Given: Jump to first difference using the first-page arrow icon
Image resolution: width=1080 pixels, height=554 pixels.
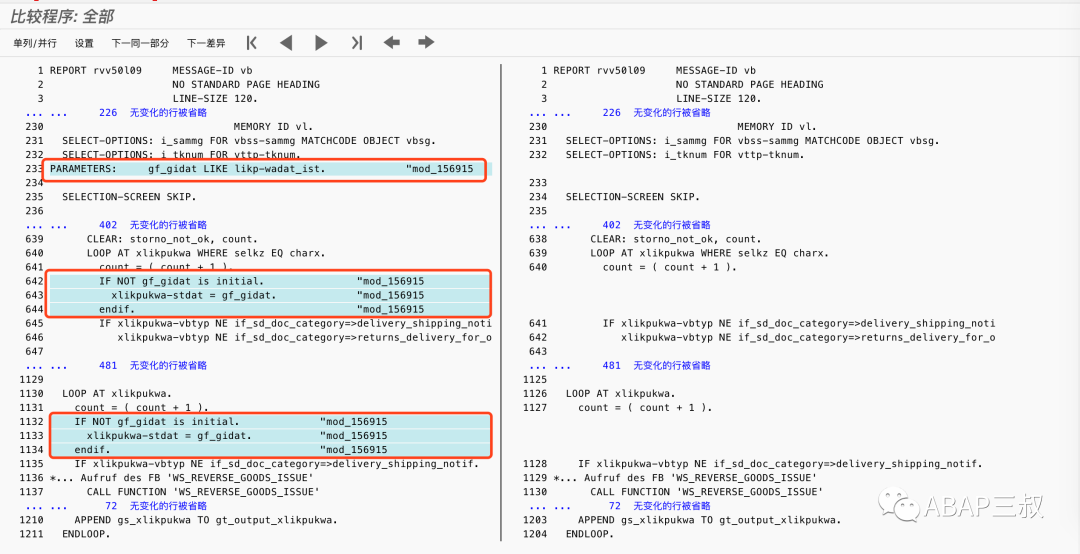Looking at the screenshot, I should click(x=251, y=43).
